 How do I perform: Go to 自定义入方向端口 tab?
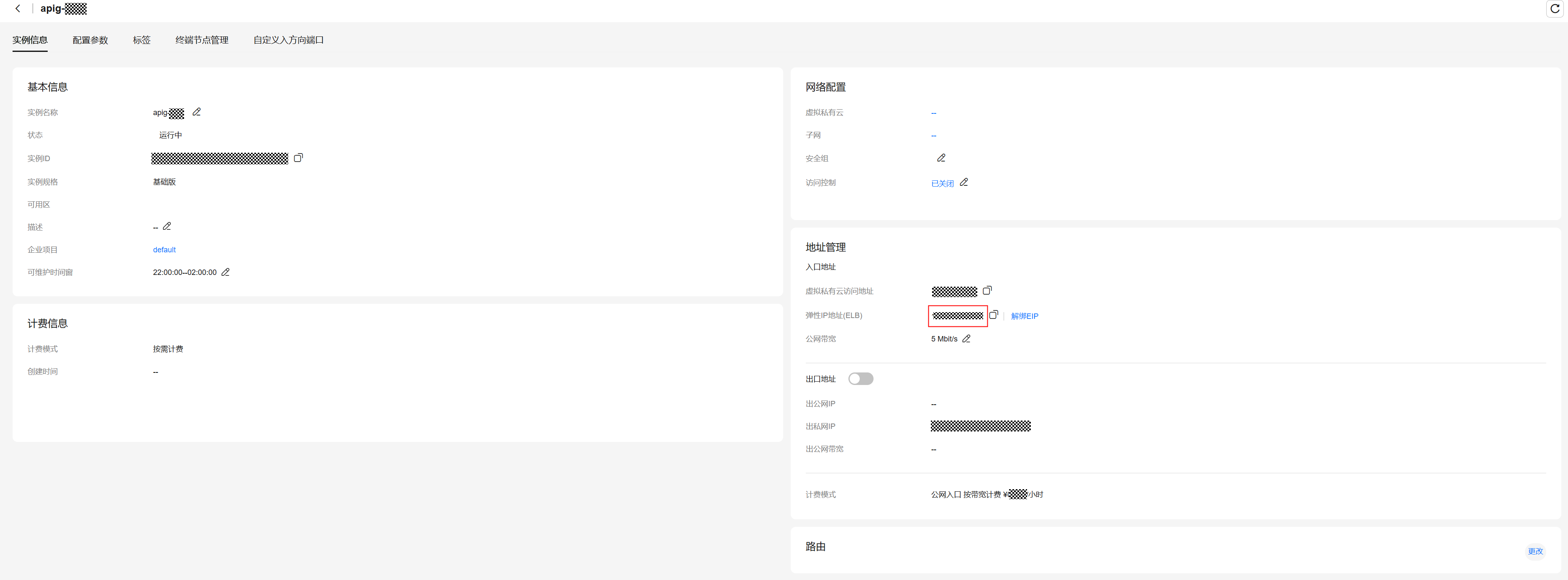click(x=288, y=40)
